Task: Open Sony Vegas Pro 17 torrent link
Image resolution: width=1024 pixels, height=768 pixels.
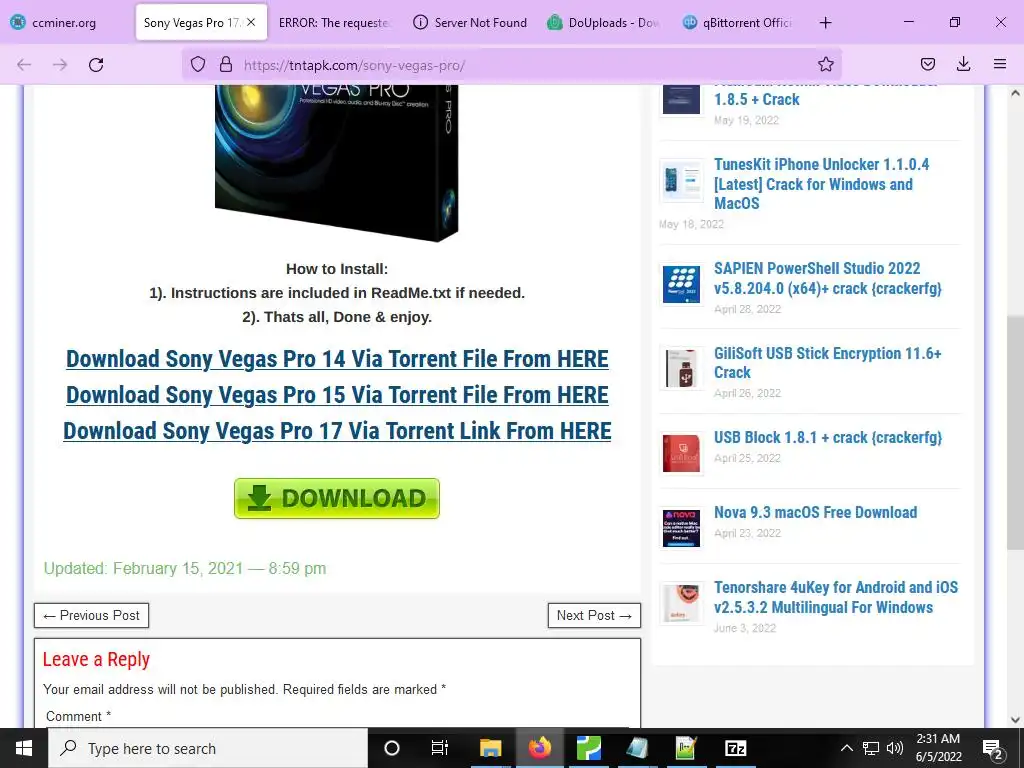Action: 337,431
